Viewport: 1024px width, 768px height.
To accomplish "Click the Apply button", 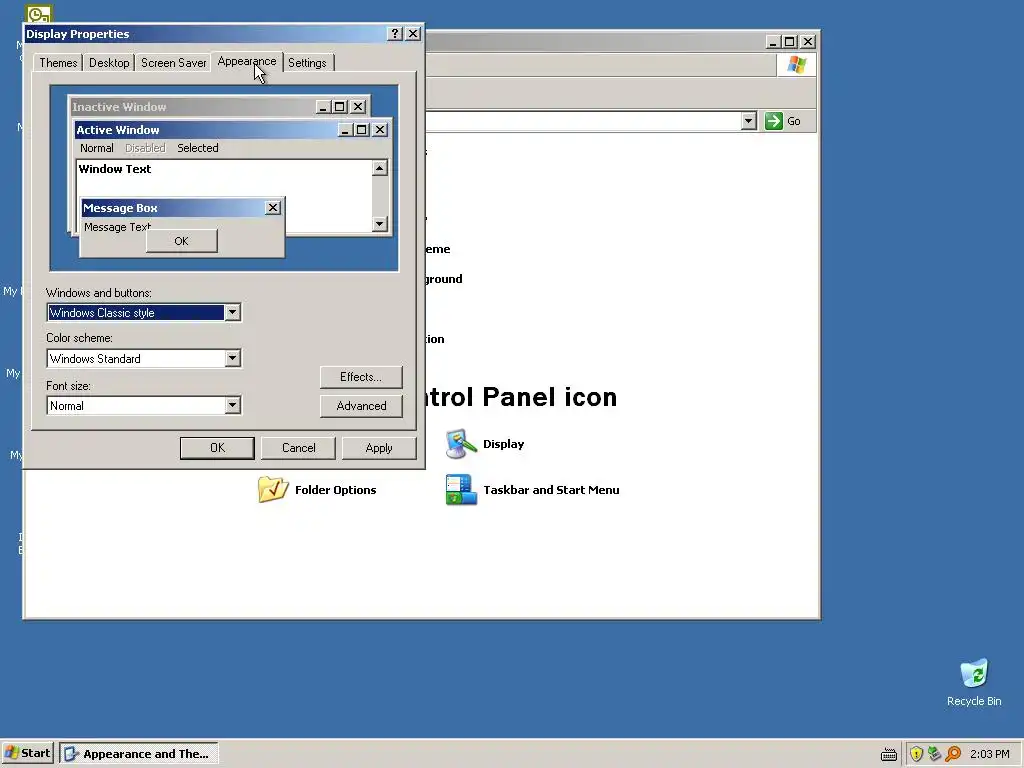I will [379, 448].
